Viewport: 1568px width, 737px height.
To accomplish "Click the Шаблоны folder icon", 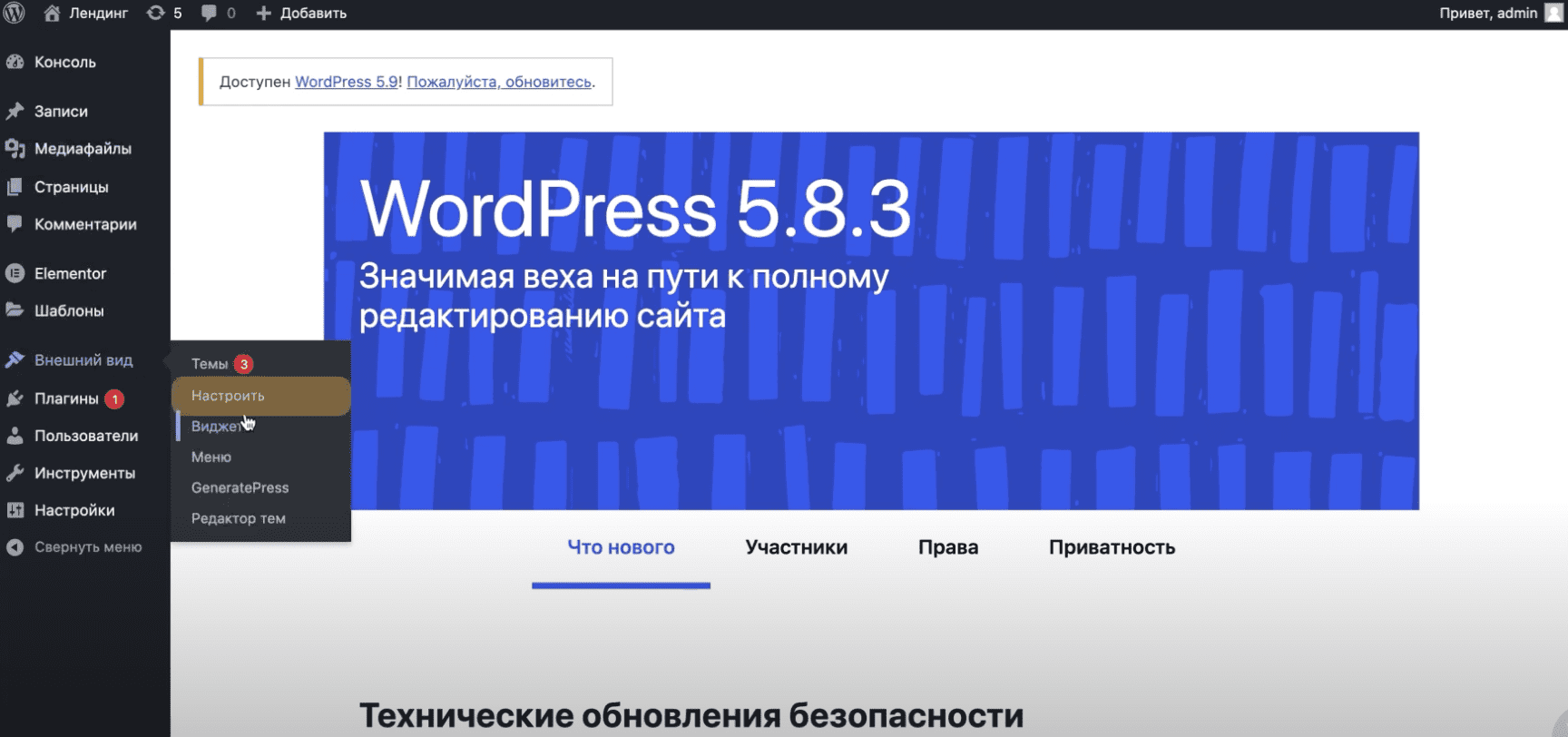I will 15,310.
